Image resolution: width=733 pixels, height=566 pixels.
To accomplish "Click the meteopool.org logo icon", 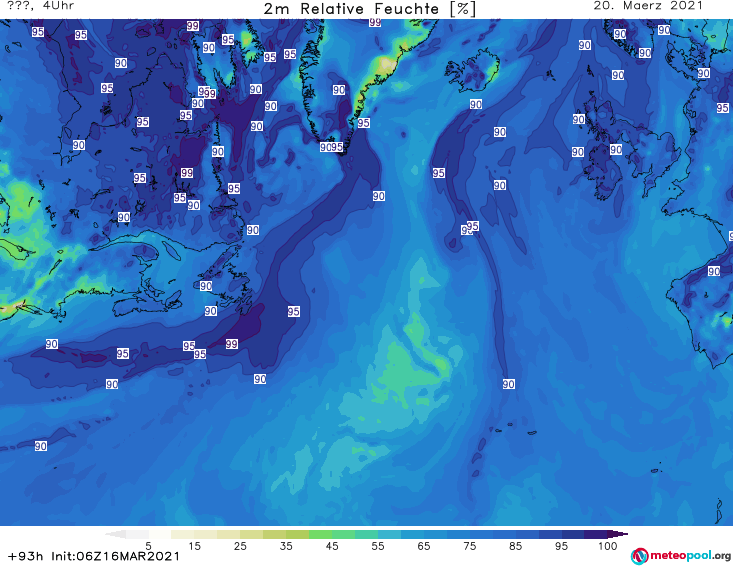I will (640, 556).
